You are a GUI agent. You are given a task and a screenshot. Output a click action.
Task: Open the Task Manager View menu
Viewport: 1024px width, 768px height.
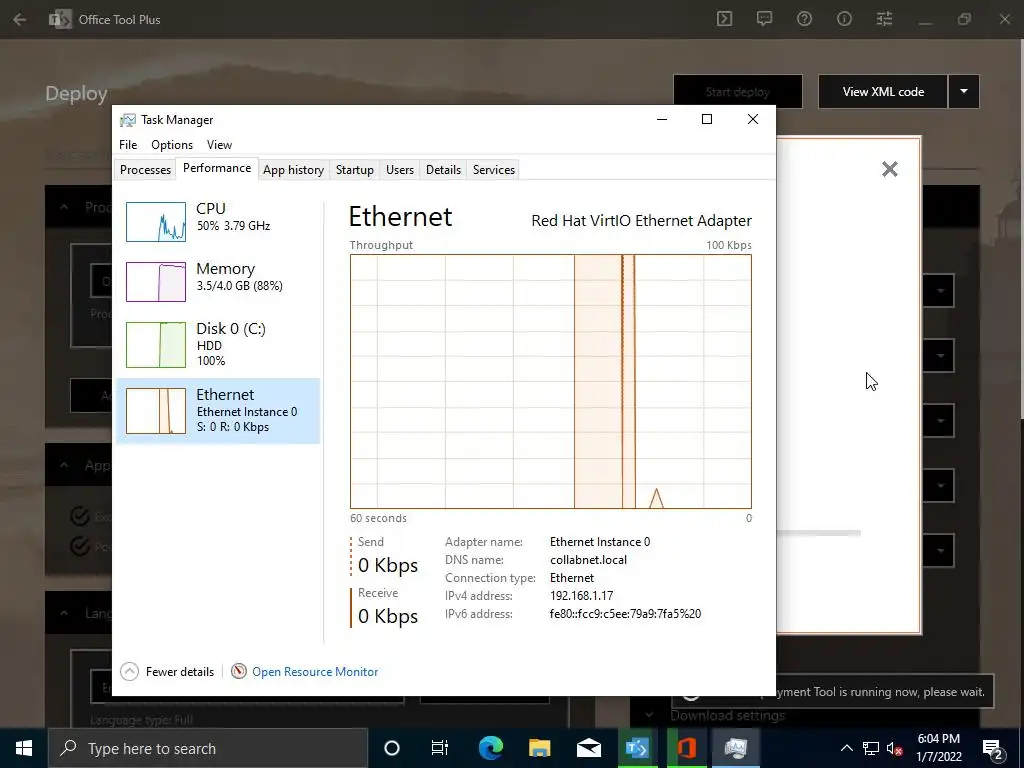click(219, 145)
